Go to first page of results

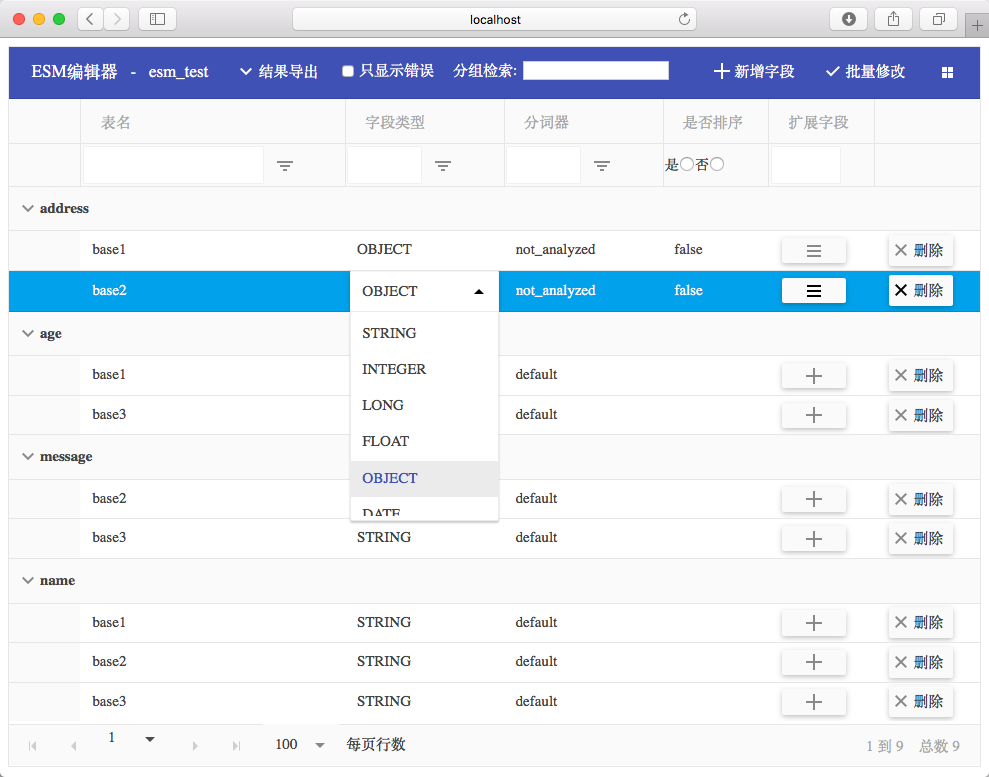[32, 745]
